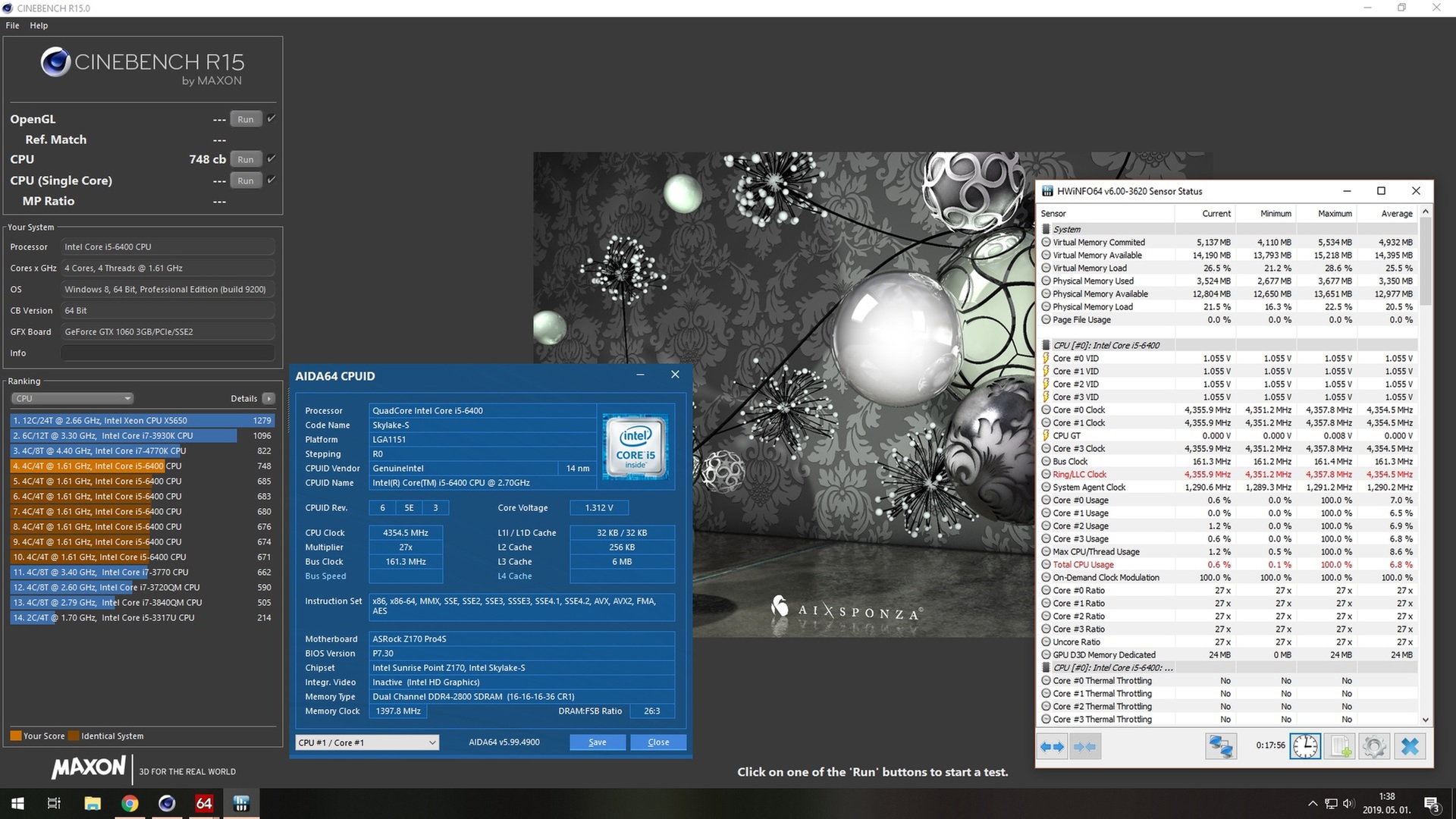Image resolution: width=1456 pixels, height=819 pixels.
Task: Click the System group icon in HWiNFO
Action: [1046, 229]
